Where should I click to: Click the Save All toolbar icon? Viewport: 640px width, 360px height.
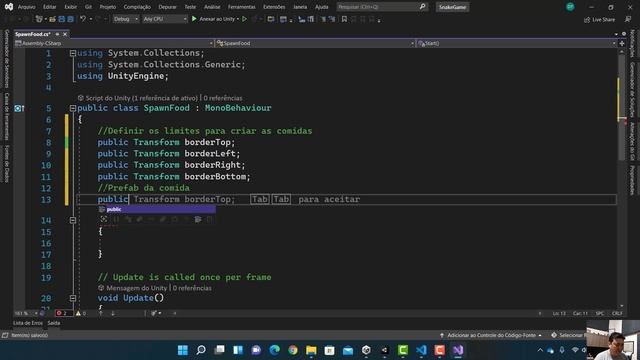point(71,19)
